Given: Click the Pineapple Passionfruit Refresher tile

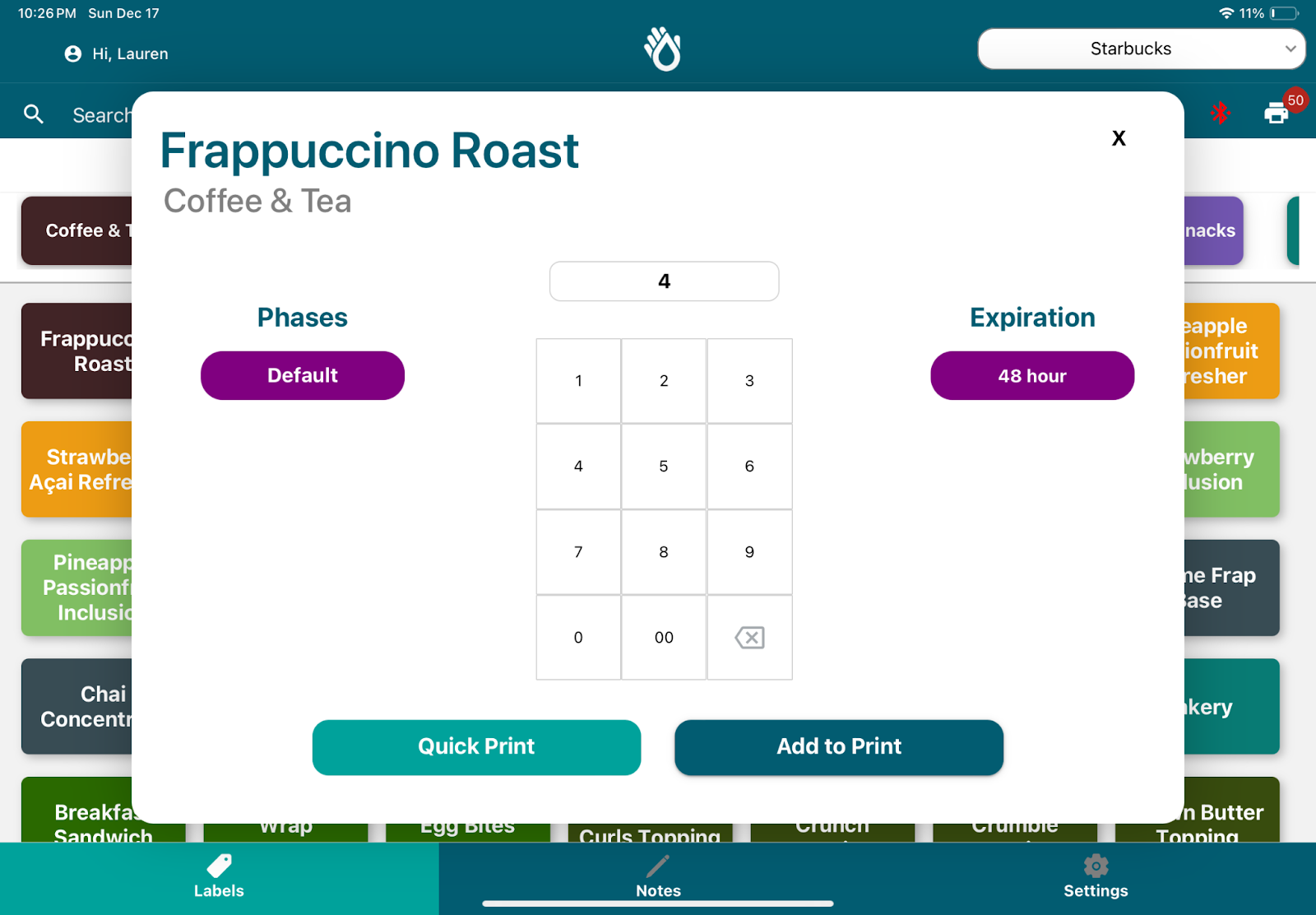Looking at the screenshot, I should tap(1231, 351).
